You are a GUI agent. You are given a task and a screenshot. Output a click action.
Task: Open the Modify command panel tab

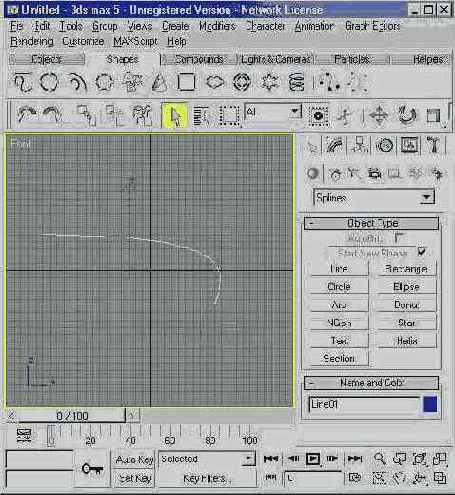coord(335,145)
